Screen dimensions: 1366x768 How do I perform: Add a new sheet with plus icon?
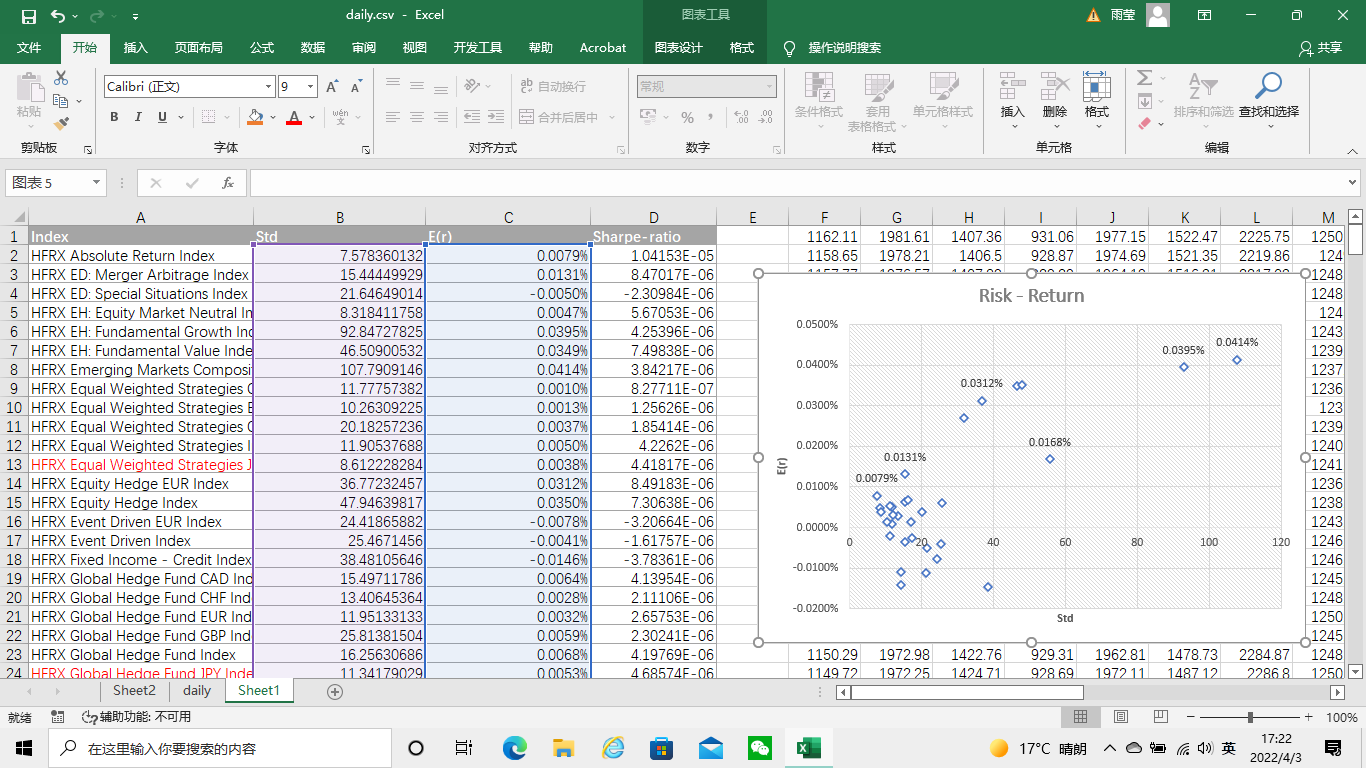coord(335,691)
